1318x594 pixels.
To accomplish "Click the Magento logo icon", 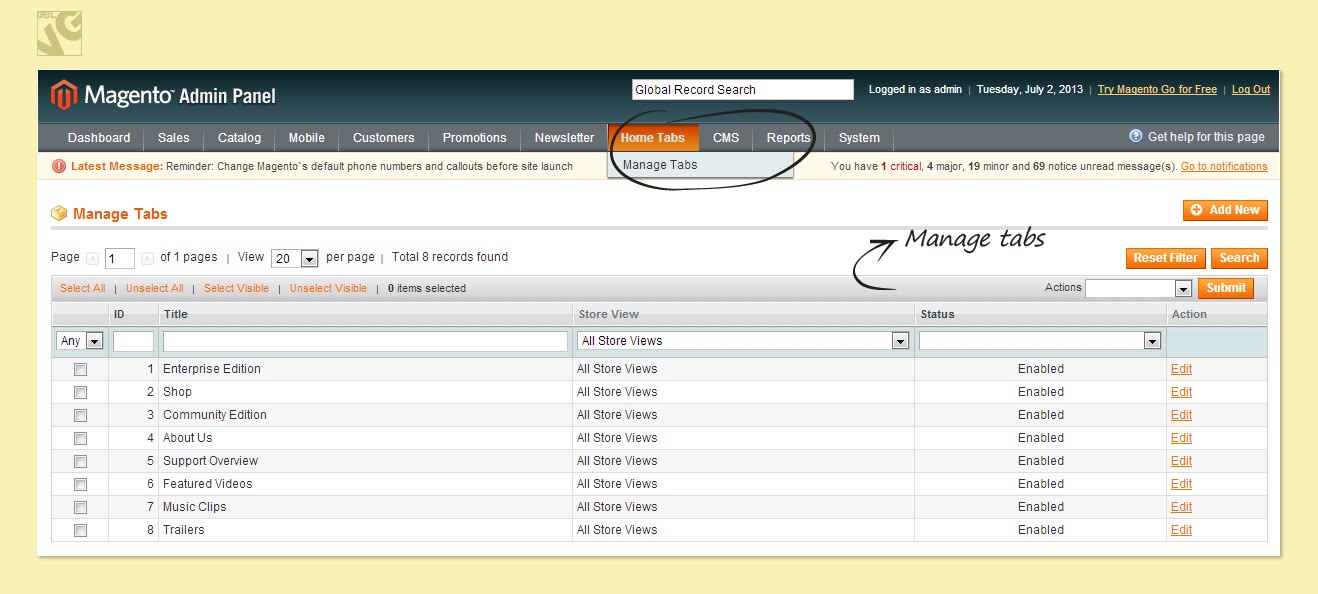I will (63, 95).
